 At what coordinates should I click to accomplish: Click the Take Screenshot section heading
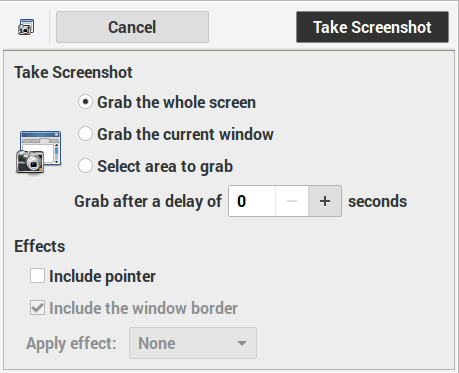pyautogui.click(x=73, y=72)
